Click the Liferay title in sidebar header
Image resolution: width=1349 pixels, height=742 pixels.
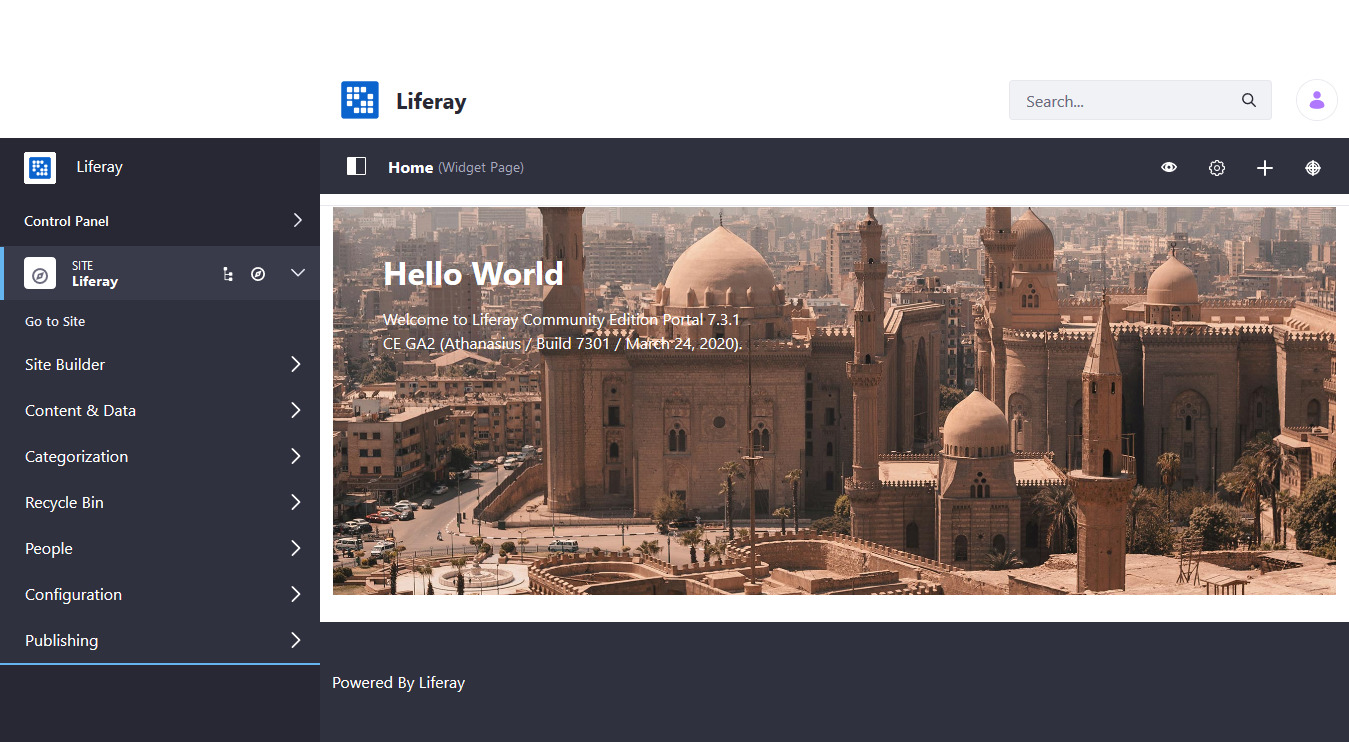click(x=99, y=167)
